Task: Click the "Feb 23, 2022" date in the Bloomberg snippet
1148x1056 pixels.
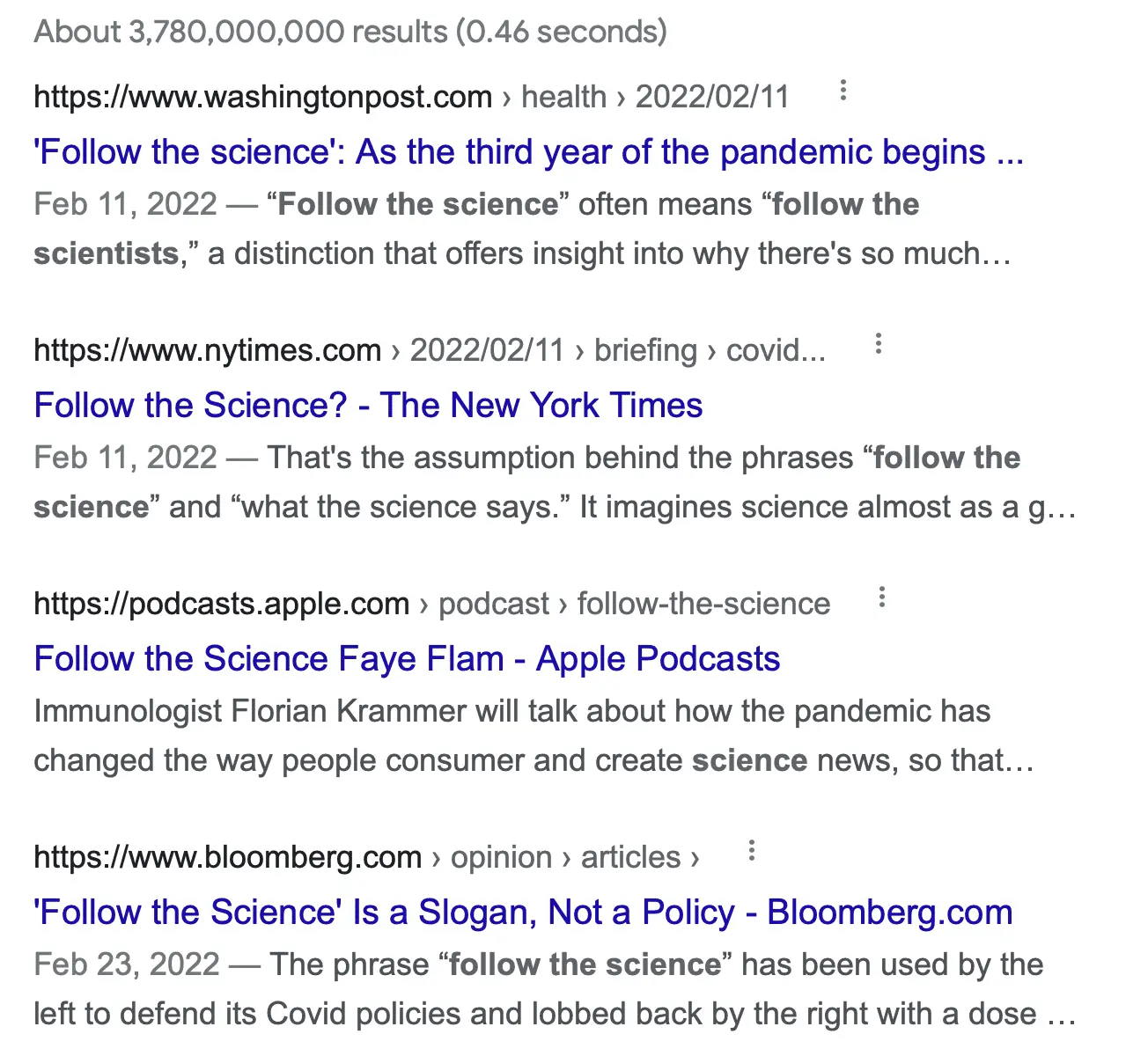Action: pyautogui.click(x=126, y=964)
